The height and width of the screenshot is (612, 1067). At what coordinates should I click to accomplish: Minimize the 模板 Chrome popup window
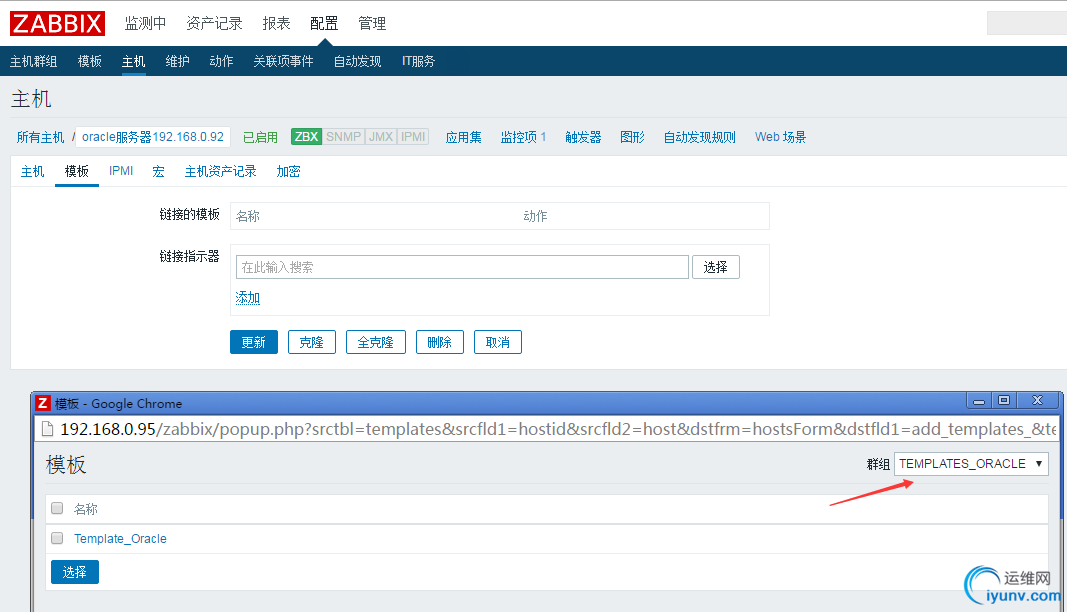[979, 400]
